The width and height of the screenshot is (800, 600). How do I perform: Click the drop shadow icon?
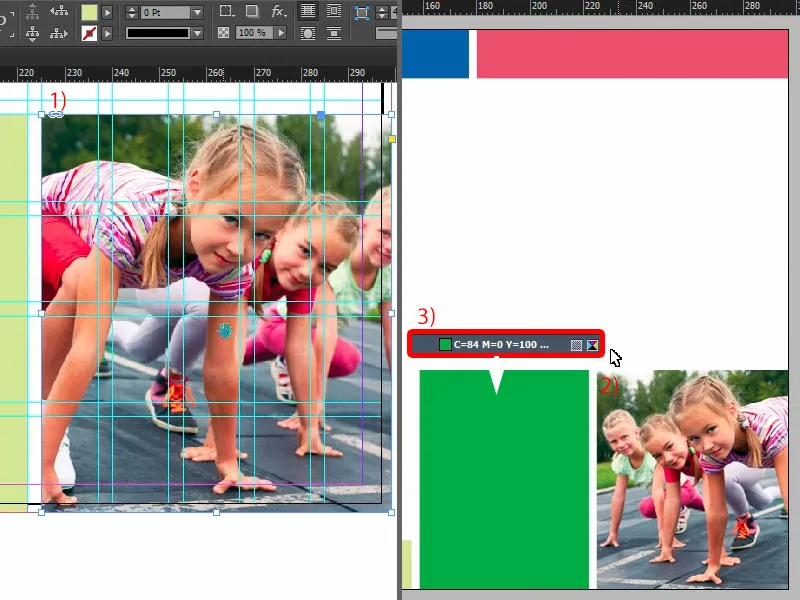click(252, 12)
